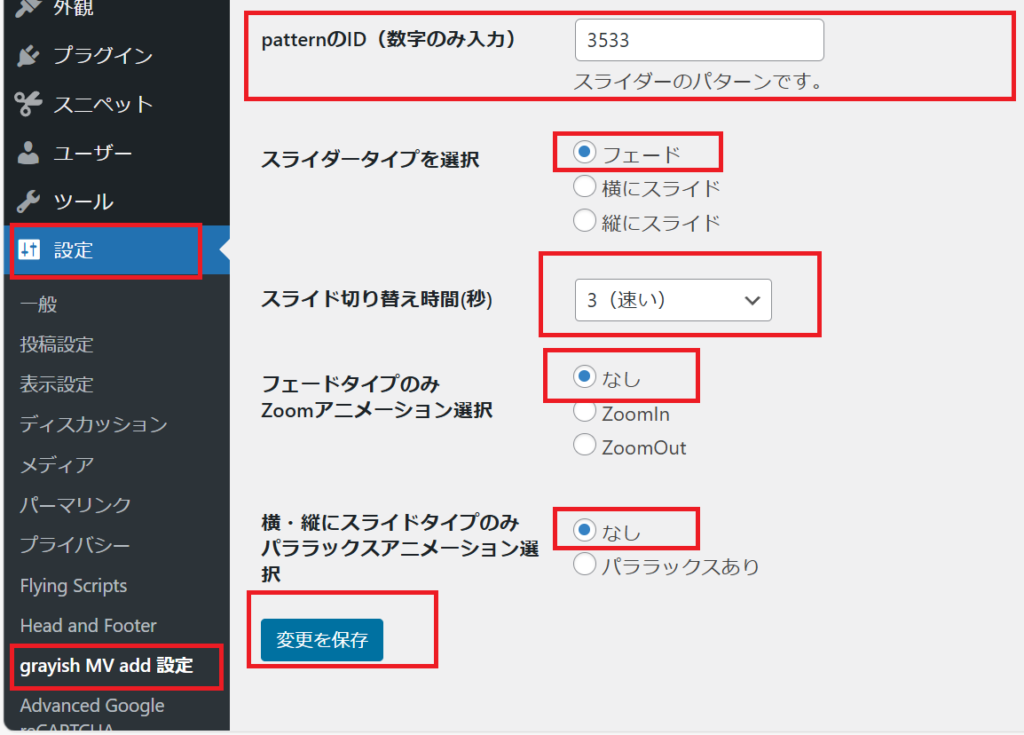Click the pattern ID input field
The height and width of the screenshot is (735, 1024).
pos(698,40)
